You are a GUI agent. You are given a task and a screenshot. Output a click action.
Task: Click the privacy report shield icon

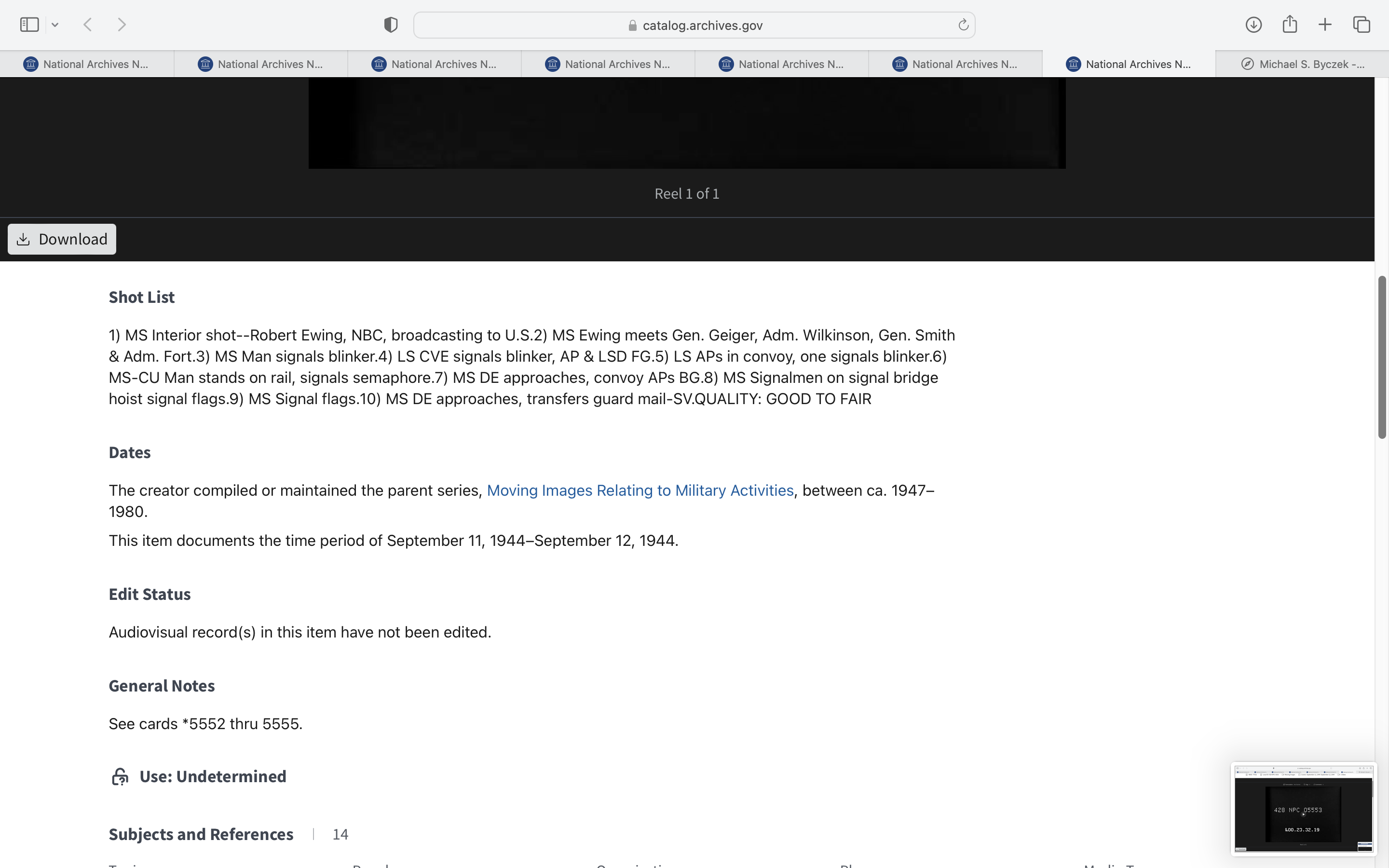coord(391,25)
